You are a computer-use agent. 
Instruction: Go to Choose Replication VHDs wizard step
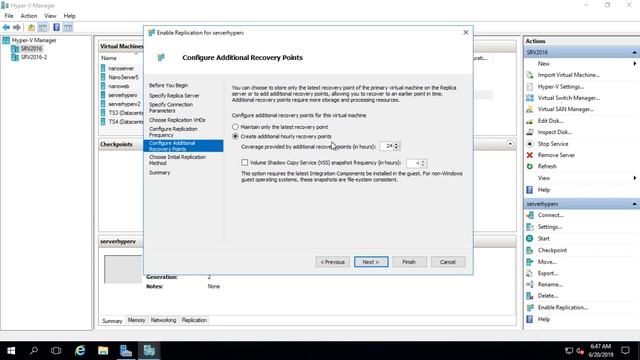(x=177, y=120)
